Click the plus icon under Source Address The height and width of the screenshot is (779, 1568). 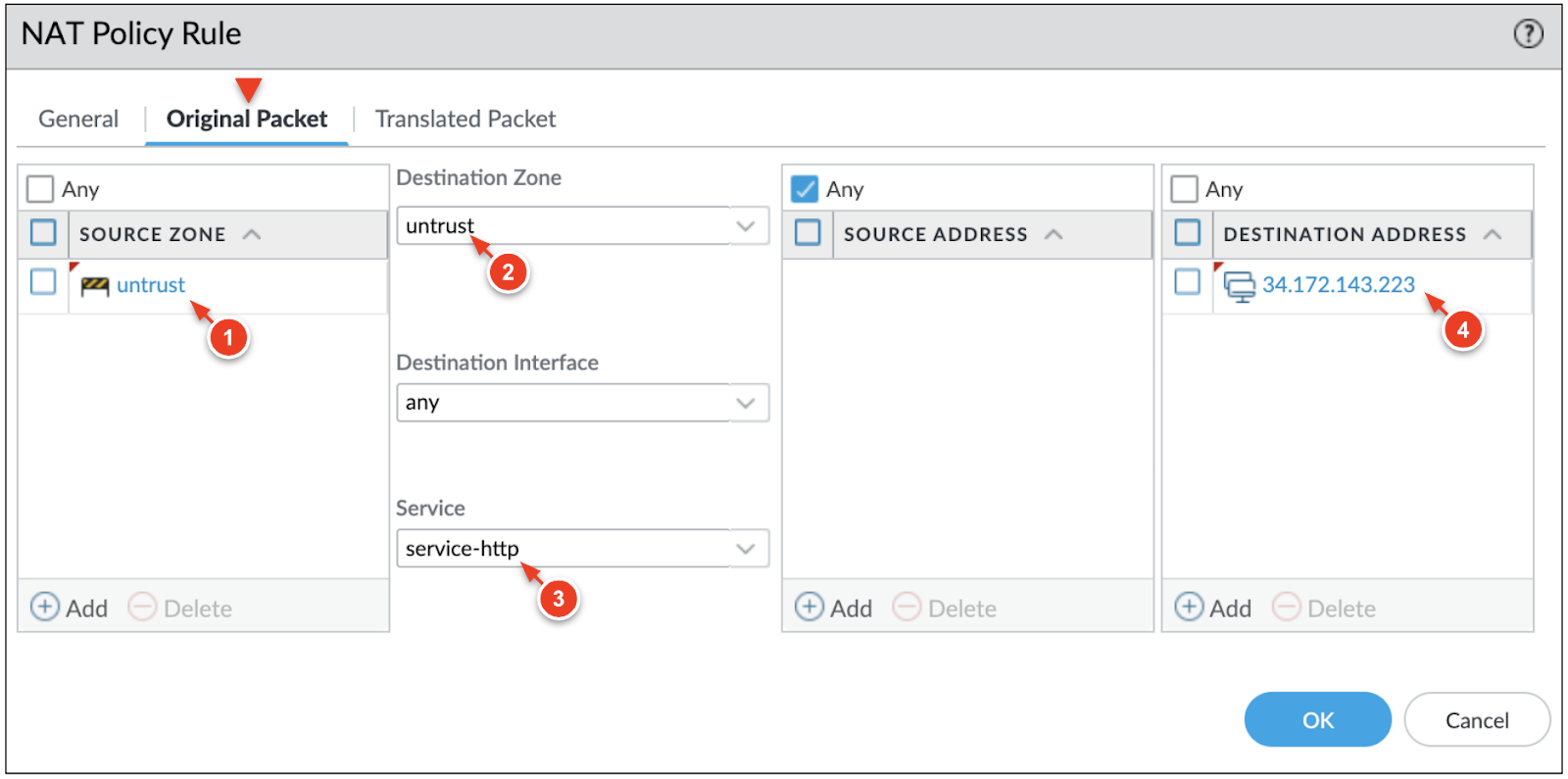point(808,608)
